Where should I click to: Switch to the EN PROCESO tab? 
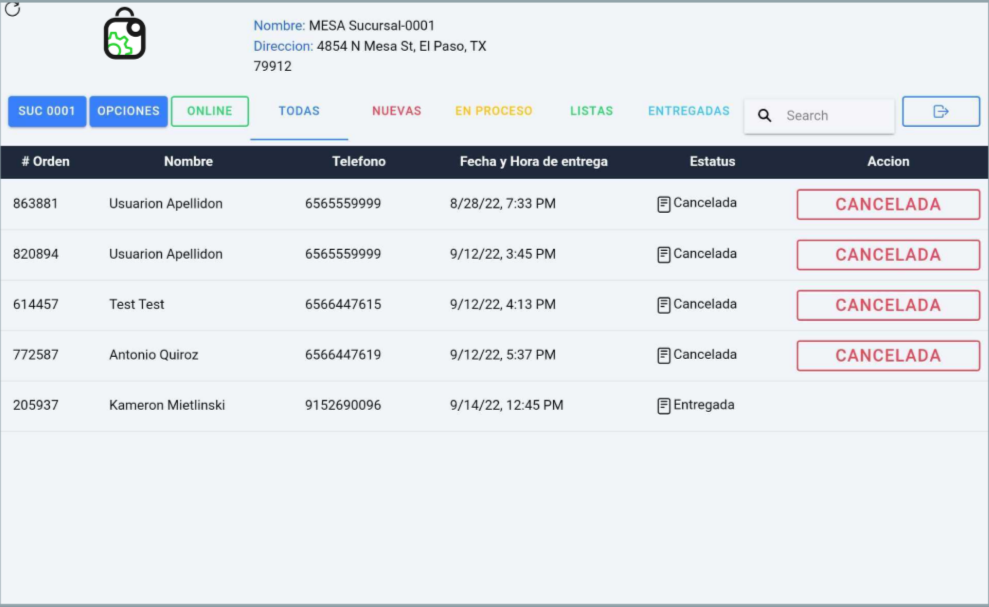pyautogui.click(x=494, y=111)
